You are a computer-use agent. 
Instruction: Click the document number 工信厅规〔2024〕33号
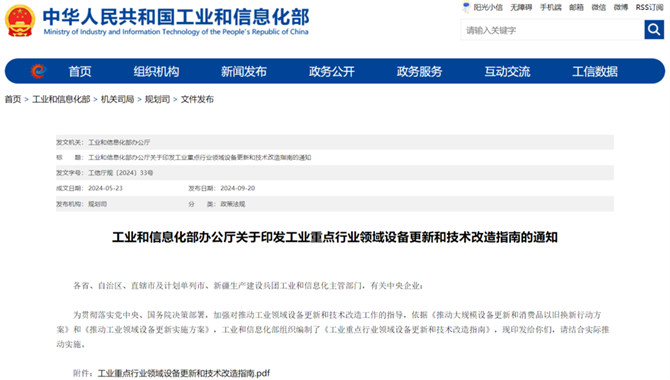click(120, 173)
